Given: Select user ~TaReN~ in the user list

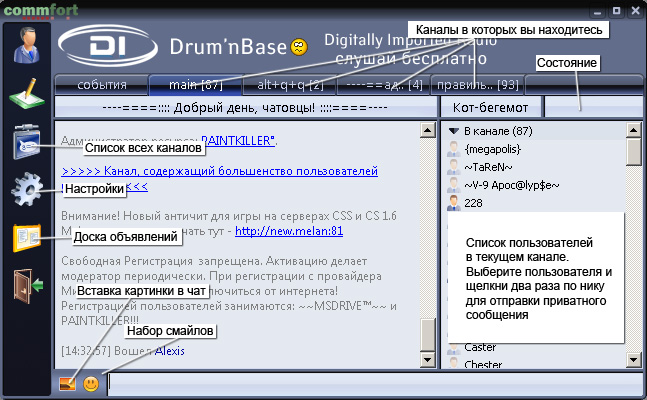Looking at the screenshot, I should point(488,167).
